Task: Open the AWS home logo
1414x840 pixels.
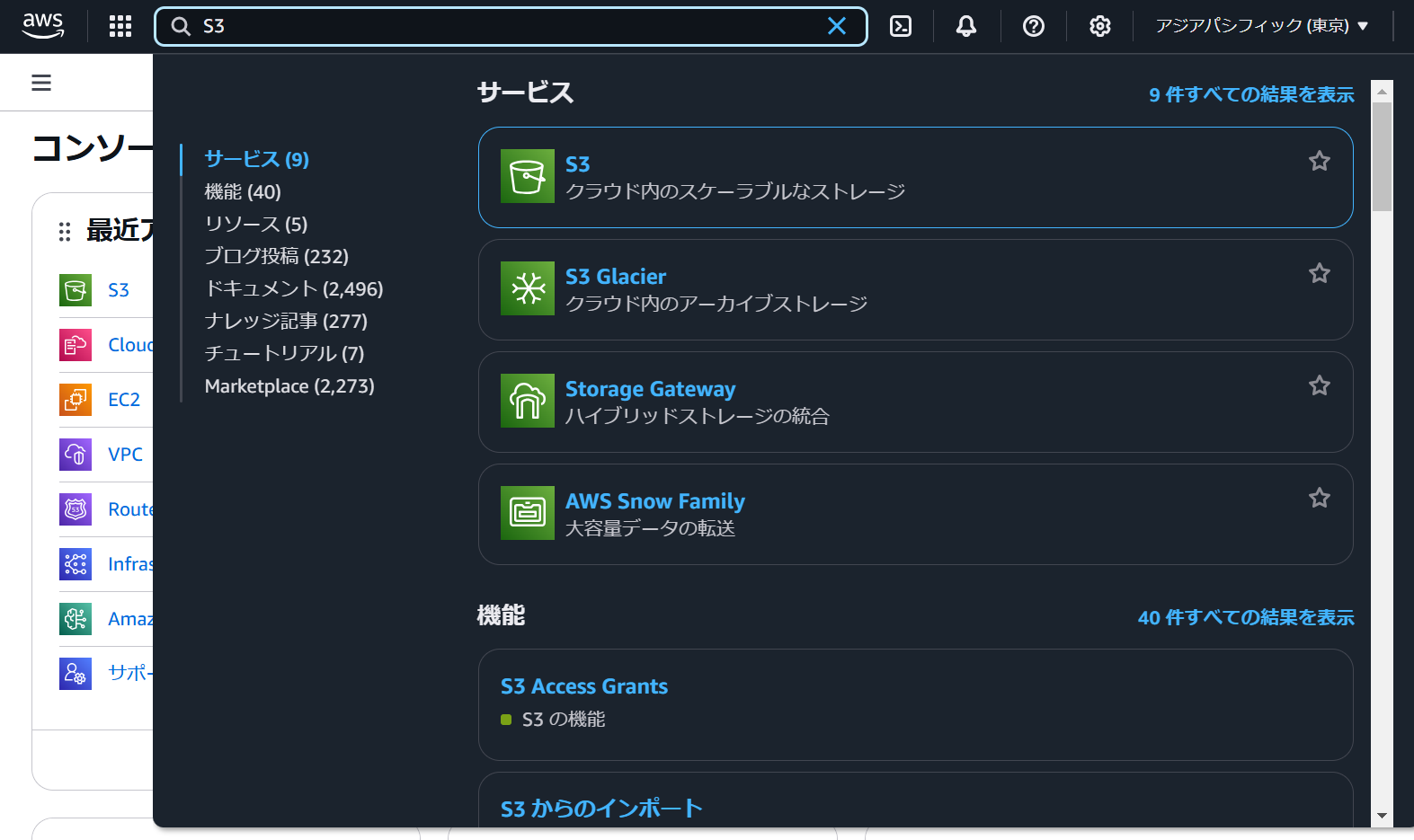Action: (43, 26)
